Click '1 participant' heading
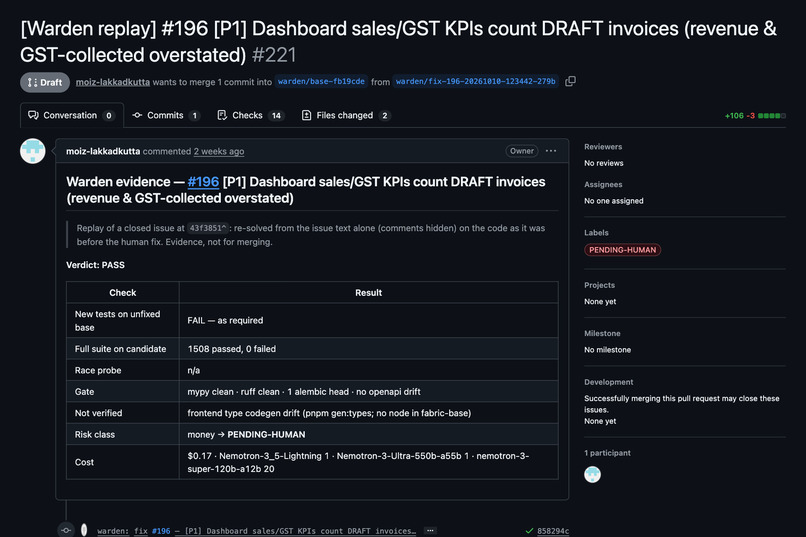This screenshot has height=537, width=806. (x=607, y=453)
